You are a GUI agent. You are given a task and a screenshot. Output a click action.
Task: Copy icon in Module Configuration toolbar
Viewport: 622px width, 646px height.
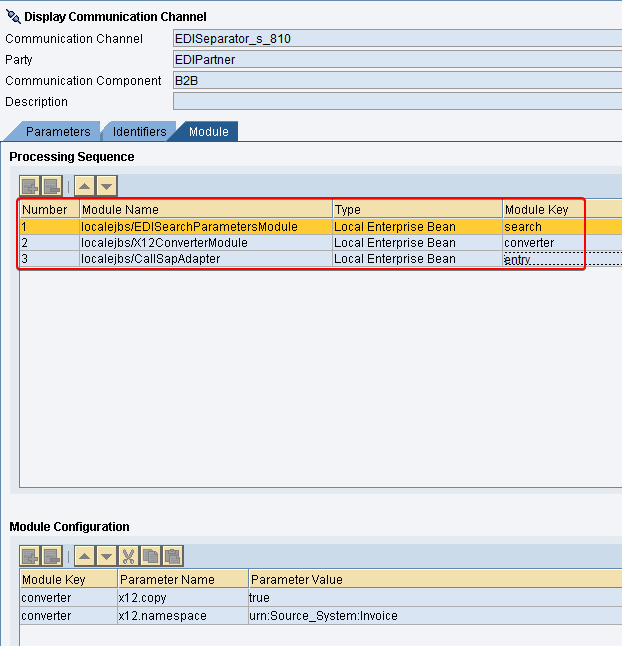point(150,557)
